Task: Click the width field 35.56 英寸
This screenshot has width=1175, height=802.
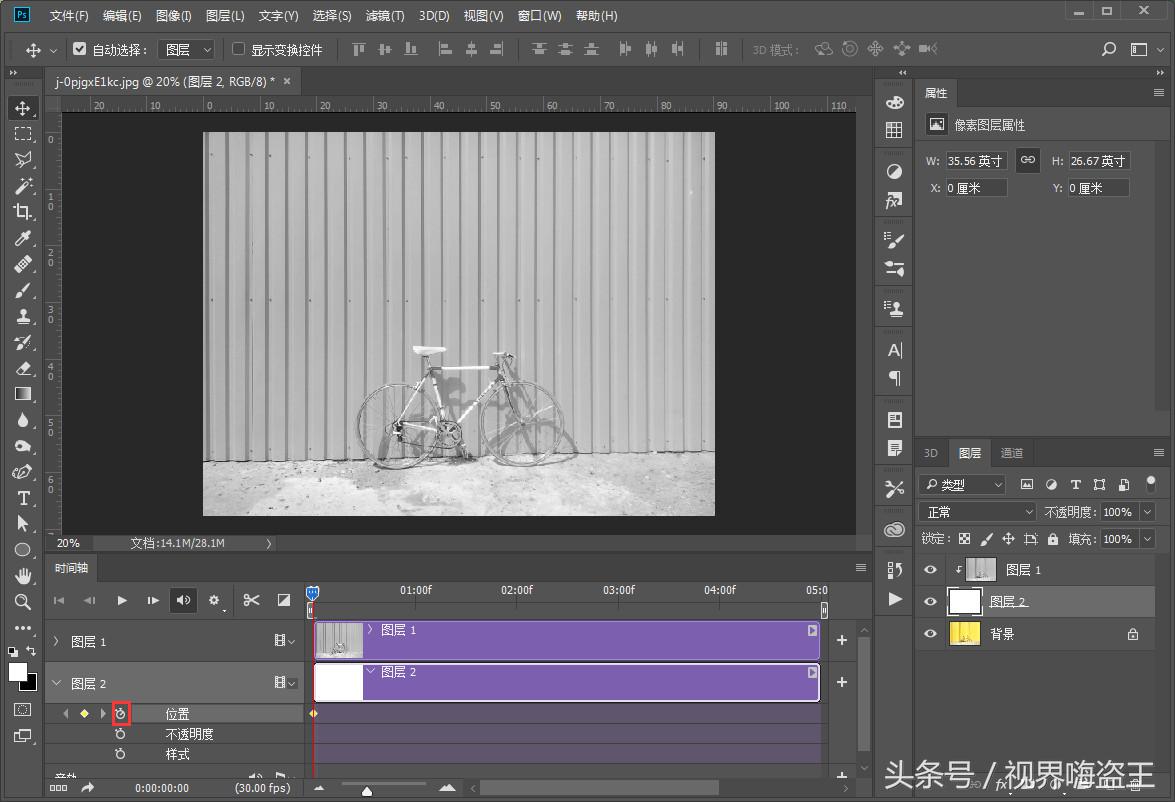Action: tap(976, 161)
